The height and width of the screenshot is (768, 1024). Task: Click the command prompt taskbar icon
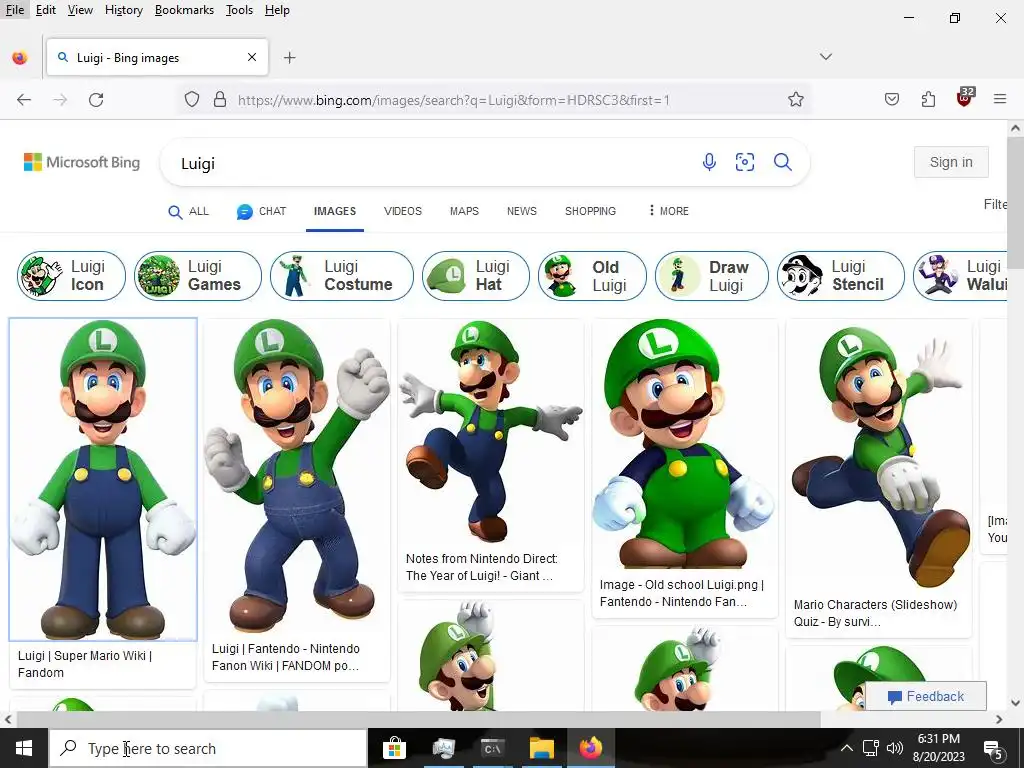pos(492,748)
